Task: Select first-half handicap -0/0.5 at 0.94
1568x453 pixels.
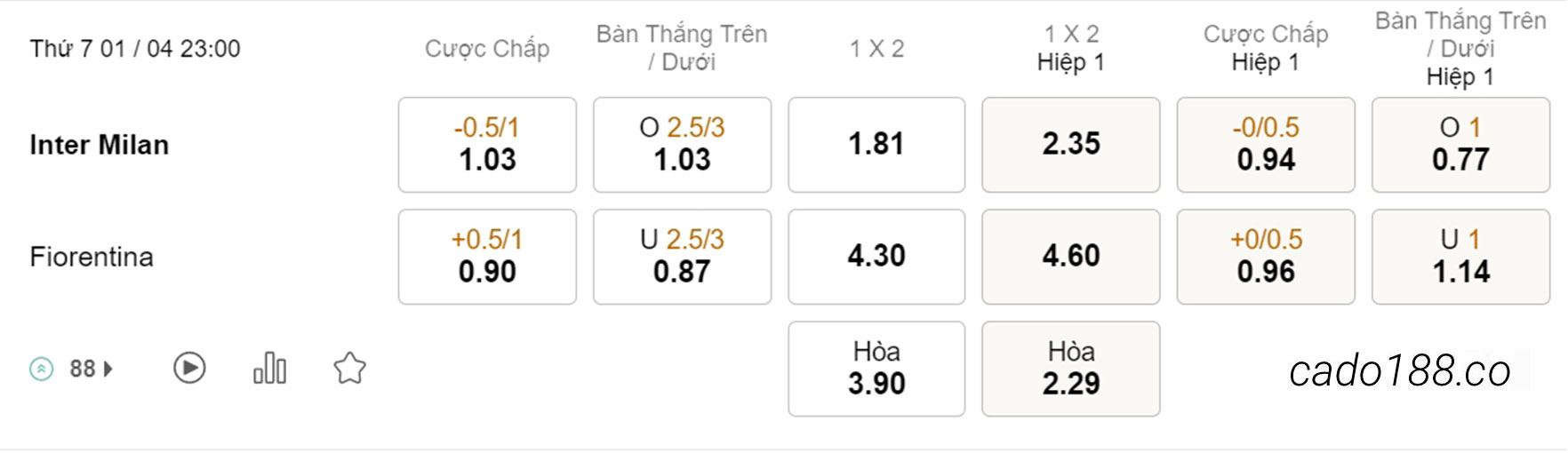Action: (x=1266, y=145)
